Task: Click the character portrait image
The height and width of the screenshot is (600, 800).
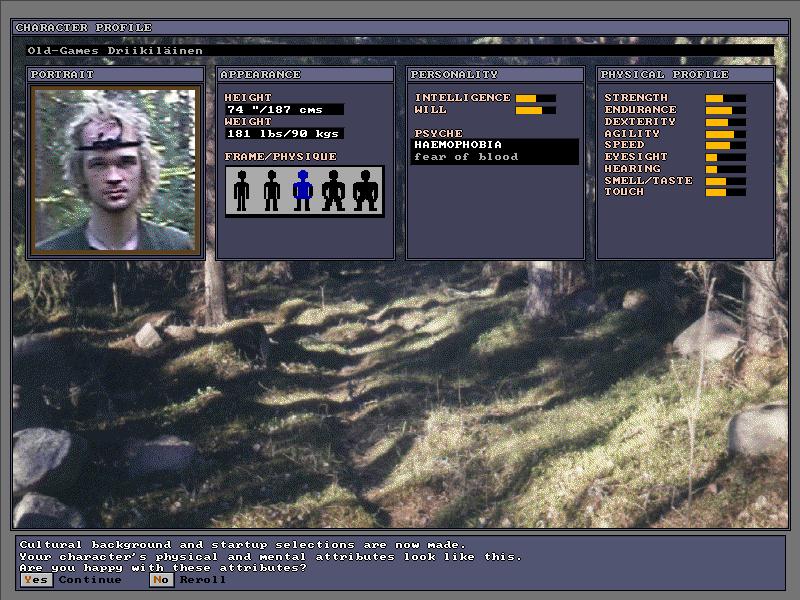Action: (115, 170)
